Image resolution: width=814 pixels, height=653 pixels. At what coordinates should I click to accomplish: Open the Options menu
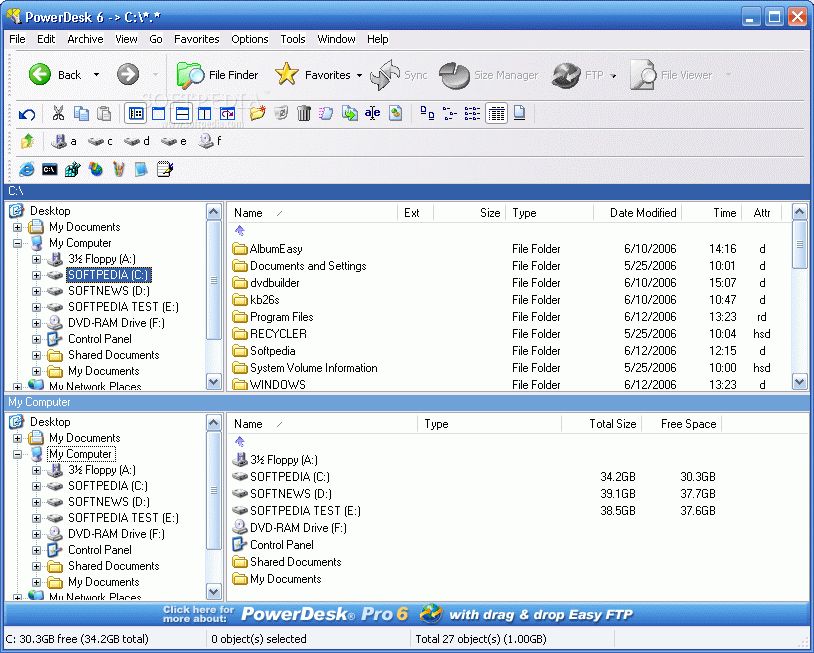(250, 39)
